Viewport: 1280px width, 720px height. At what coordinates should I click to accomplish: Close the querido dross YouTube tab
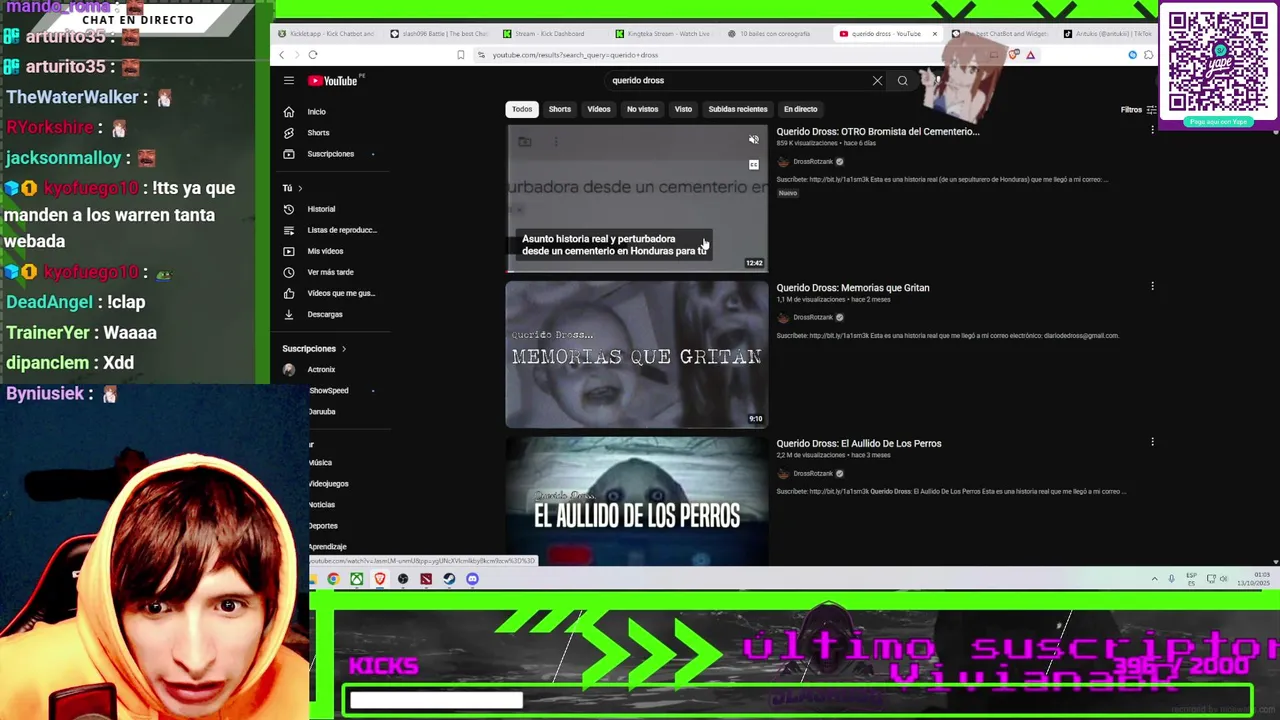(934, 34)
